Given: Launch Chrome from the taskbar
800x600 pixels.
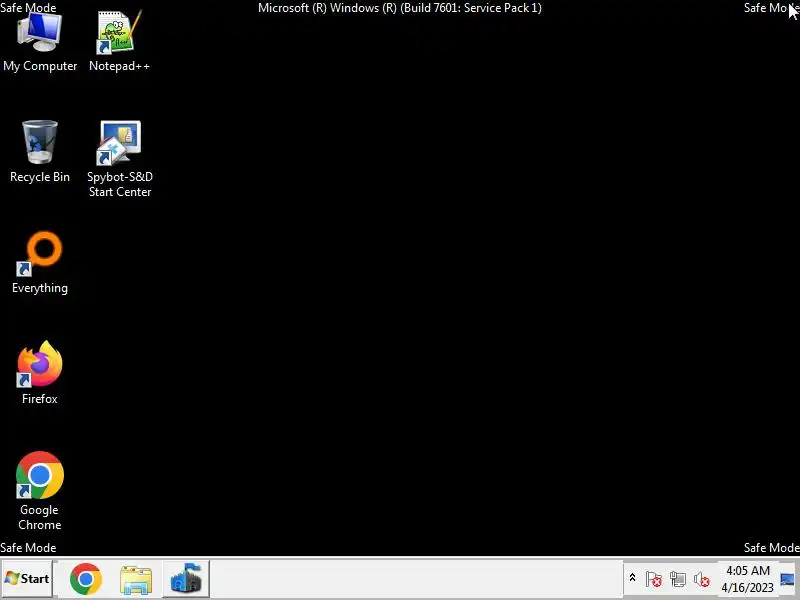Looking at the screenshot, I should 86,579.
